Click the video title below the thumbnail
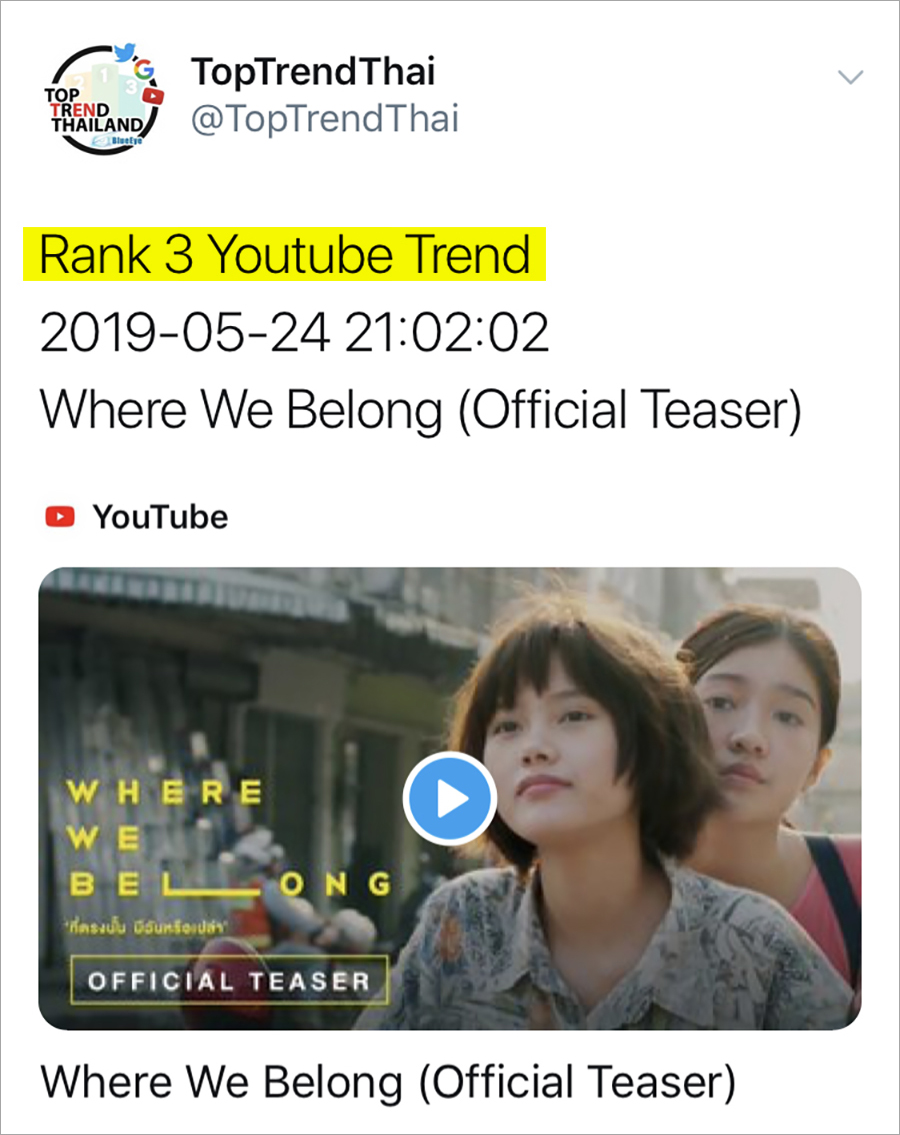Image resolution: width=900 pixels, height=1135 pixels. [388, 1082]
